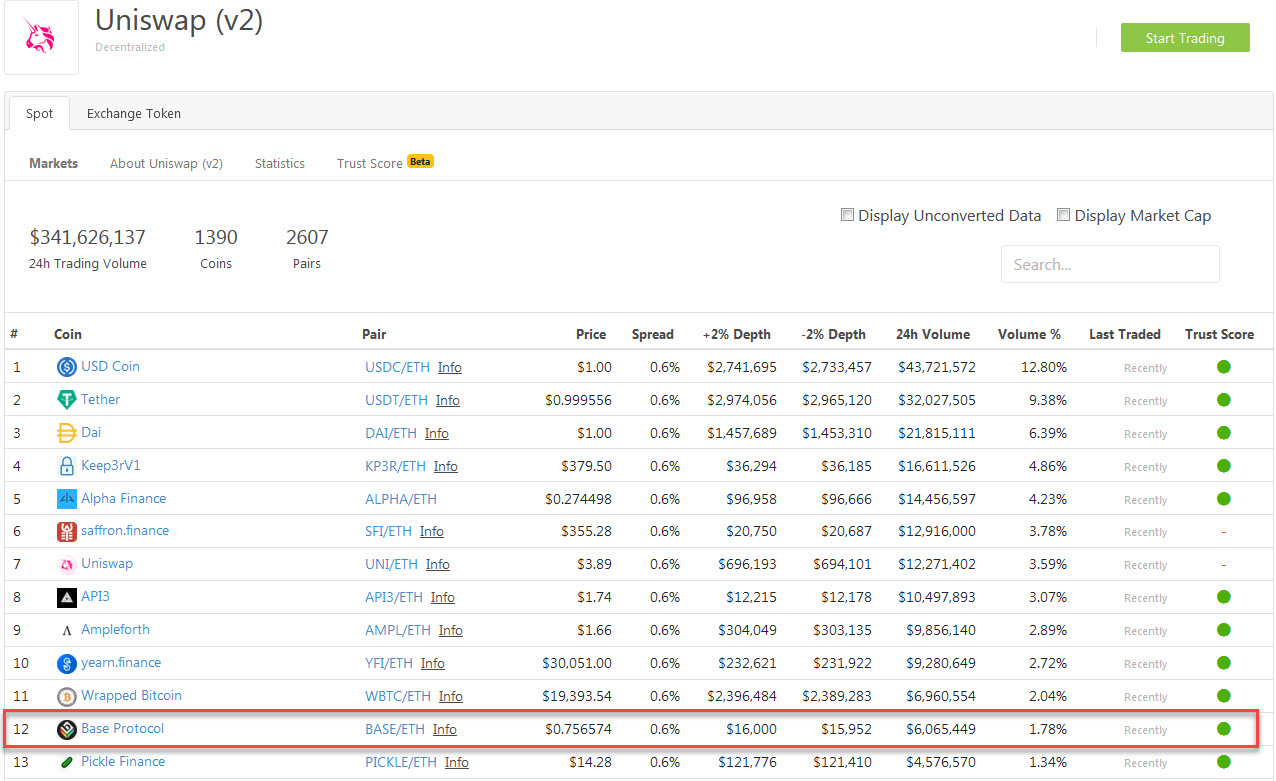The width and height of the screenshot is (1276, 781).
Task: Open the WBTC/ETH pair link
Action: coord(398,696)
